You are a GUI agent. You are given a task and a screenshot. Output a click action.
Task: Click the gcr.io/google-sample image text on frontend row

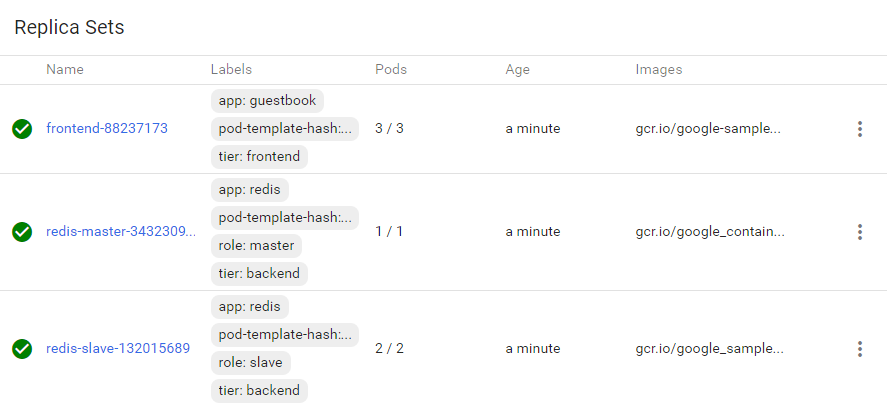tap(708, 129)
